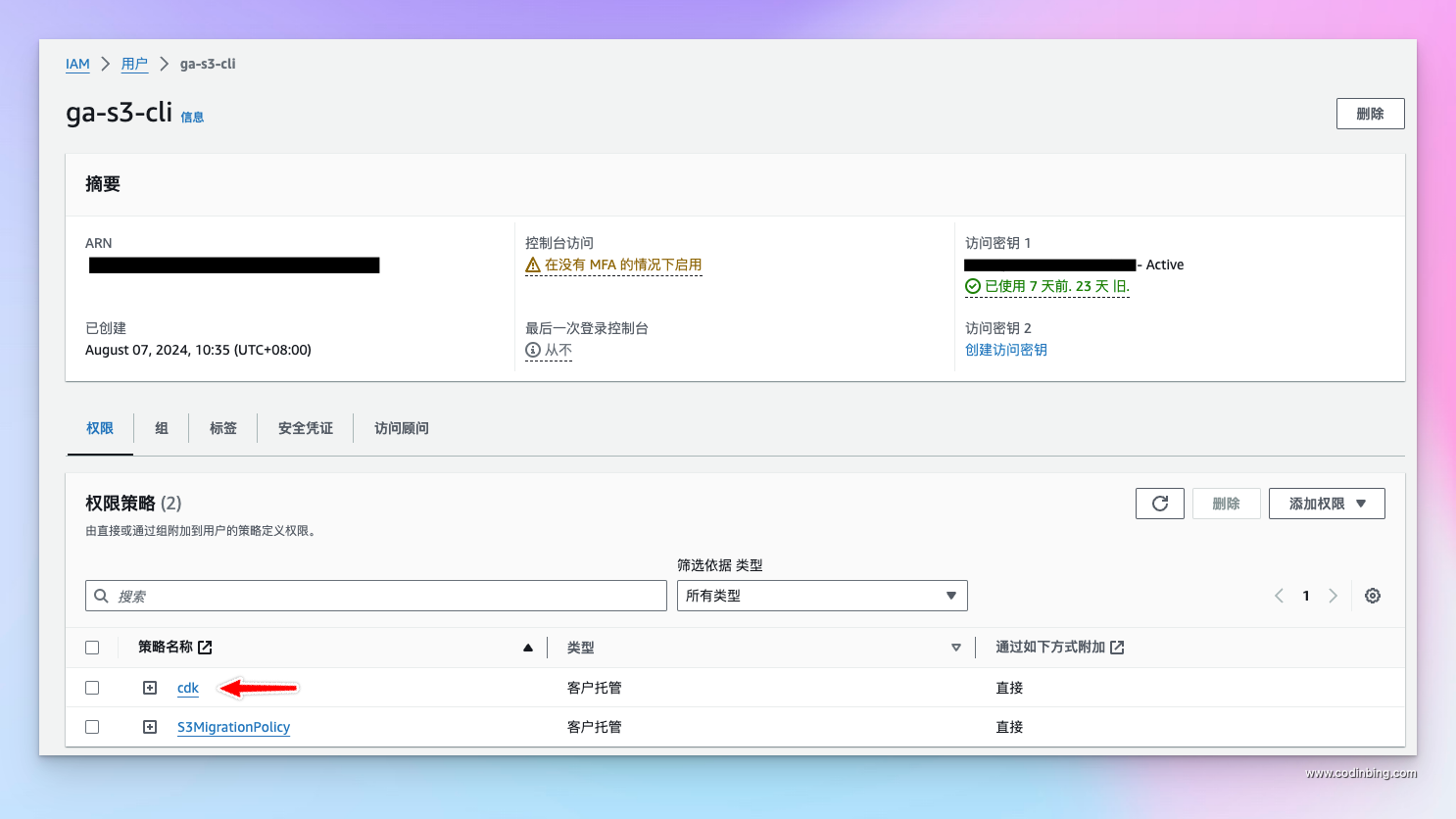Viewport: 1456px width, 819px height.
Task: Sort by 类型 column triangle
Action: pyautogui.click(x=956, y=648)
